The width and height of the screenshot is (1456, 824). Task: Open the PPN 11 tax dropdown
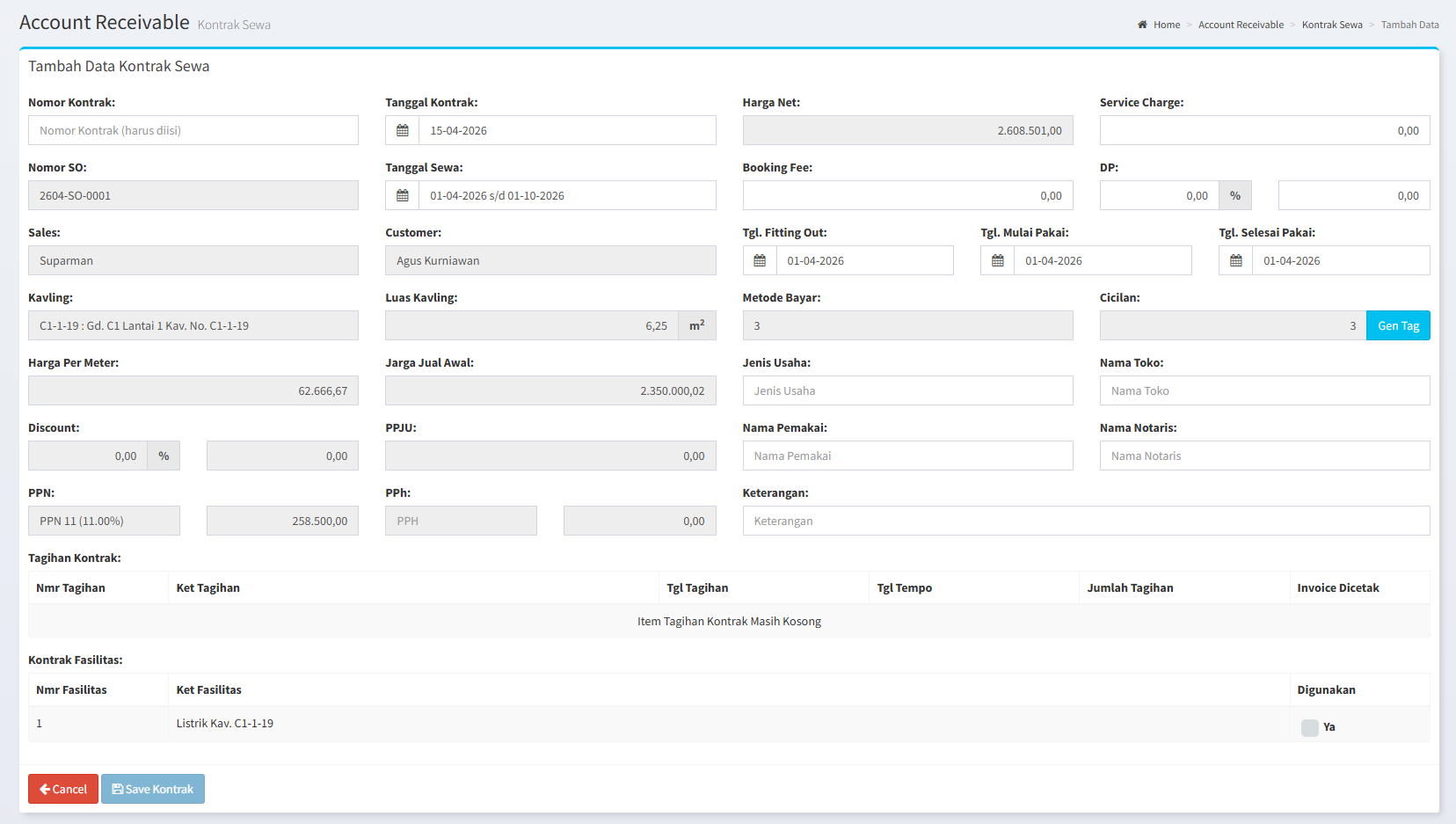click(x=104, y=521)
